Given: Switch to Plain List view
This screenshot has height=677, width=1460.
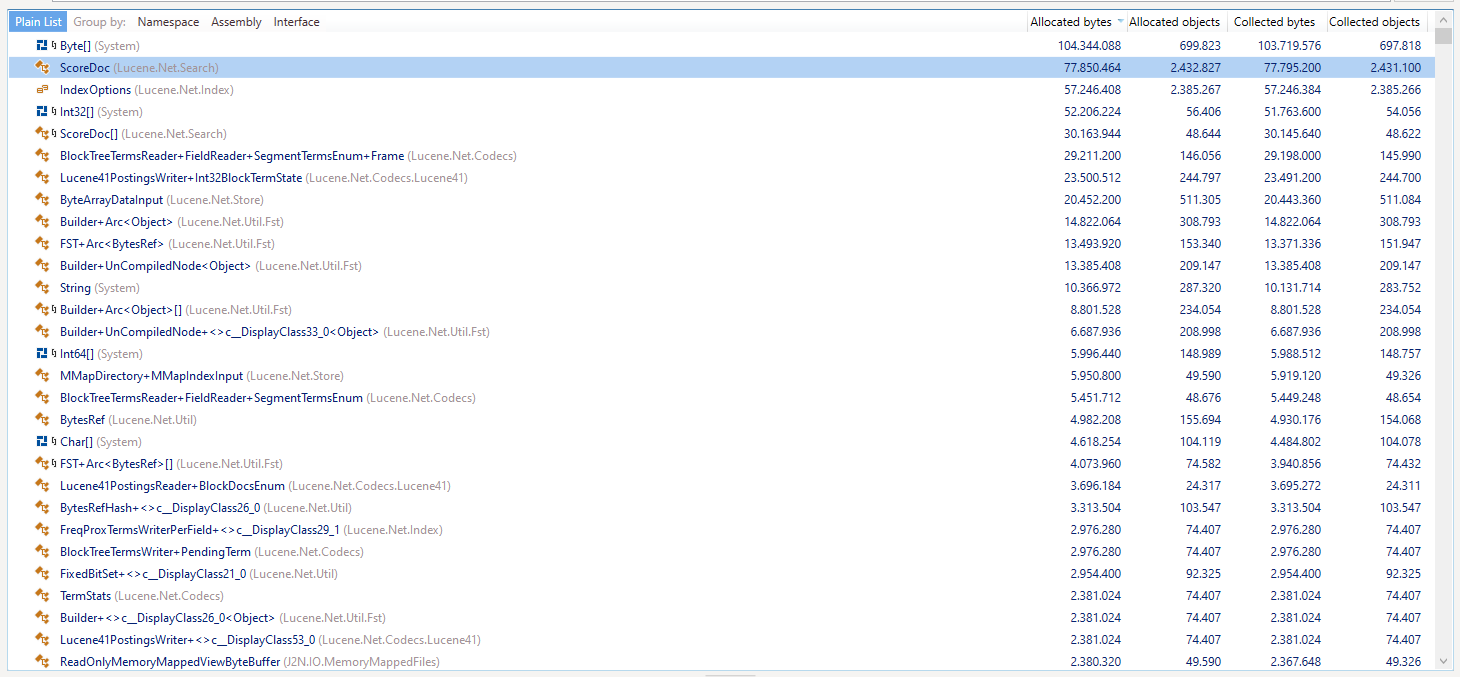Looking at the screenshot, I should (38, 22).
